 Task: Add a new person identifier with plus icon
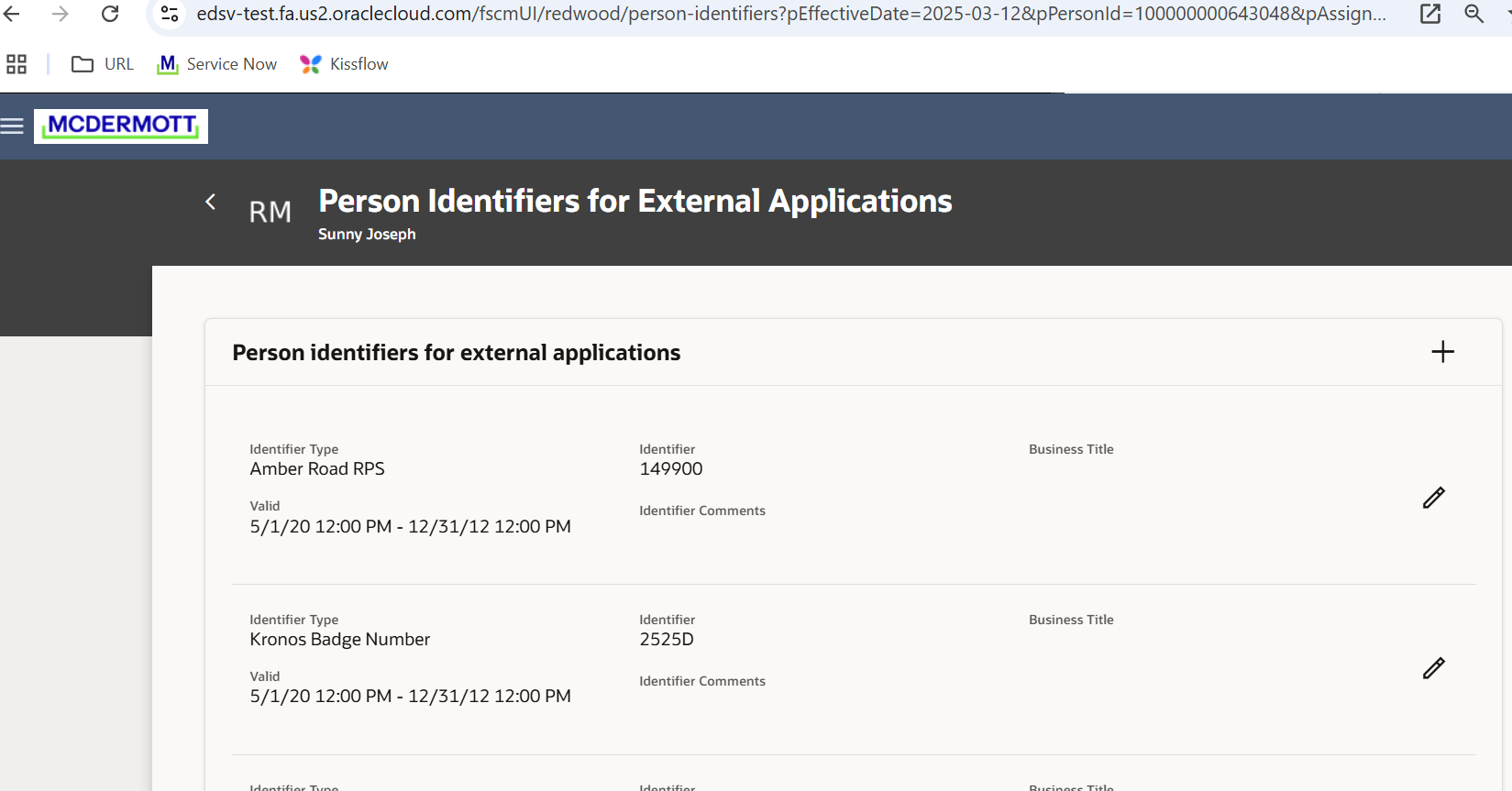(1443, 352)
